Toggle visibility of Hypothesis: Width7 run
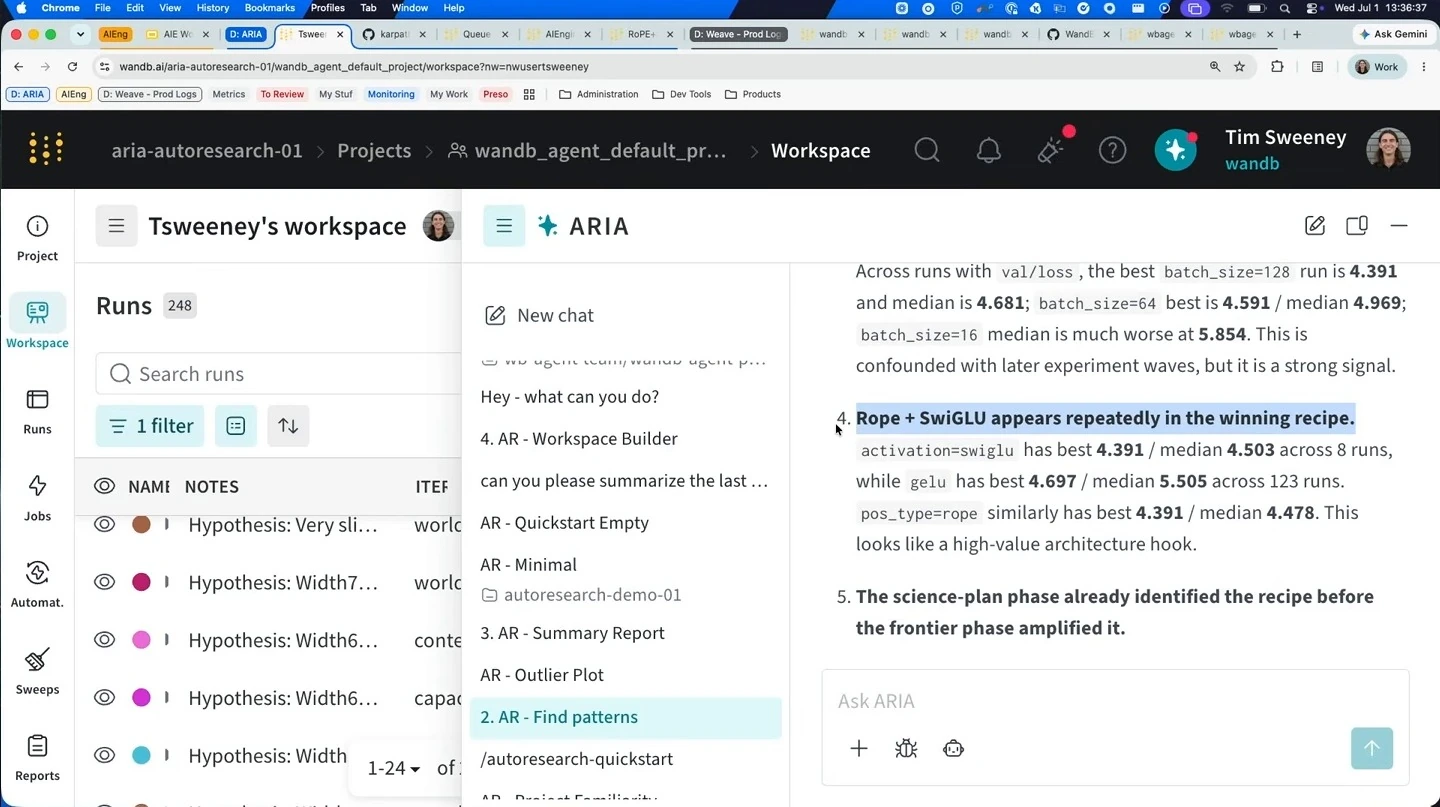The height and width of the screenshot is (807, 1440). (105, 582)
